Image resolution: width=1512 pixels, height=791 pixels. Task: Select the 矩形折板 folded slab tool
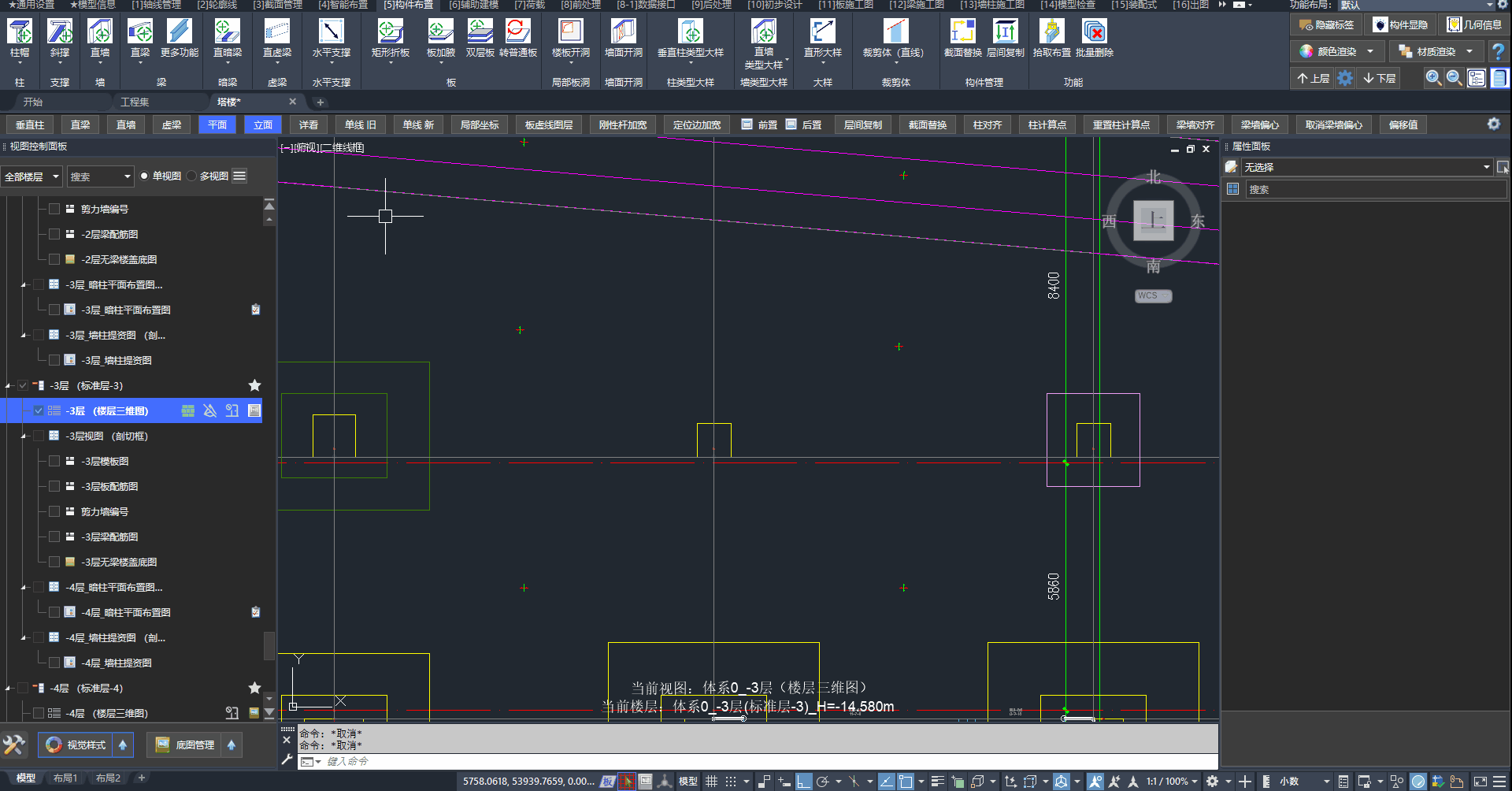click(391, 38)
